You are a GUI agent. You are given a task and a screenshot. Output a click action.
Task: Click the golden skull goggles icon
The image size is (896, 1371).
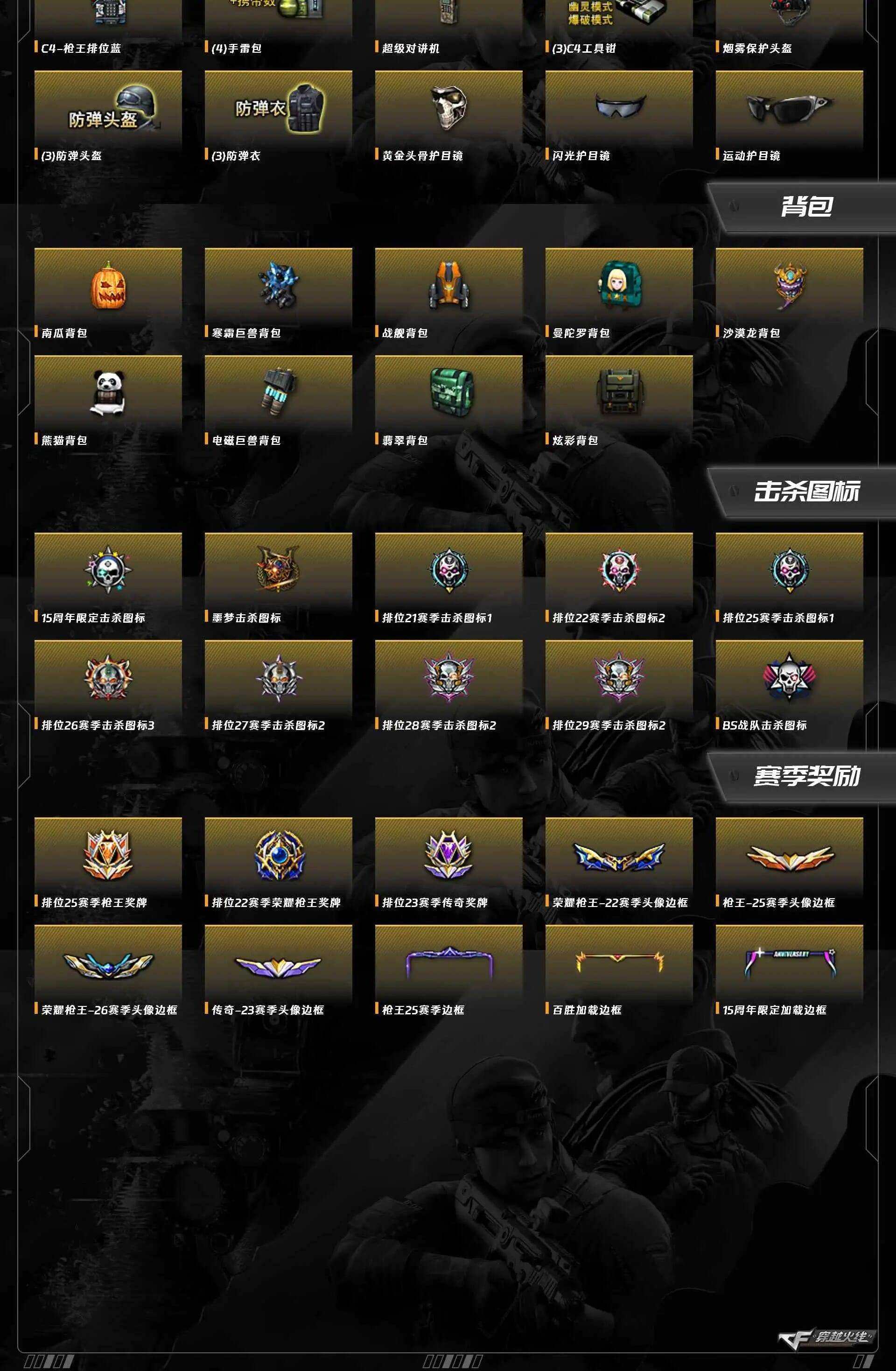pyautogui.click(x=448, y=108)
